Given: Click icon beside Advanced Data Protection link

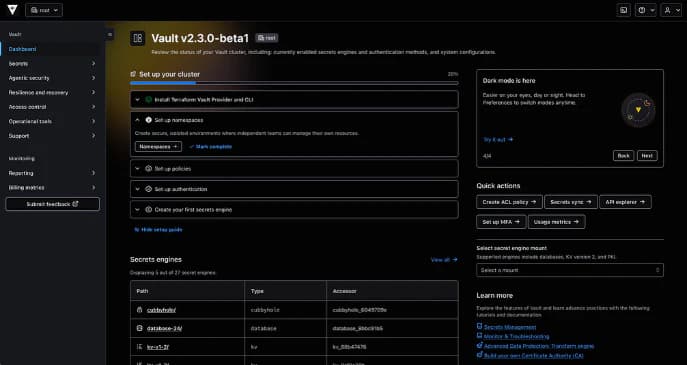Looking at the screenshot, I should [x=479, y=345].
